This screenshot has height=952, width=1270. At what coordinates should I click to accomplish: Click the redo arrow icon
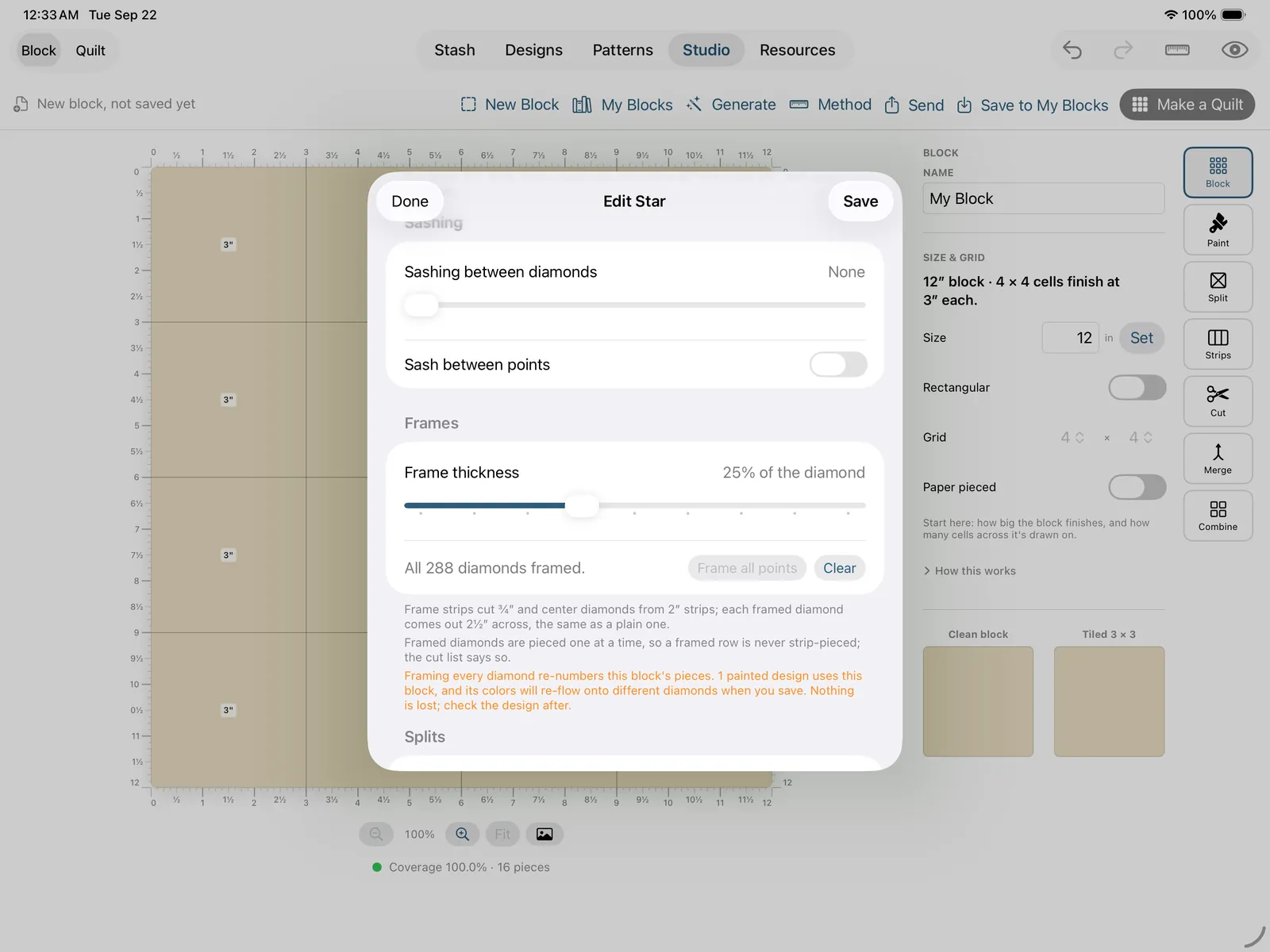pos(1123,50)
